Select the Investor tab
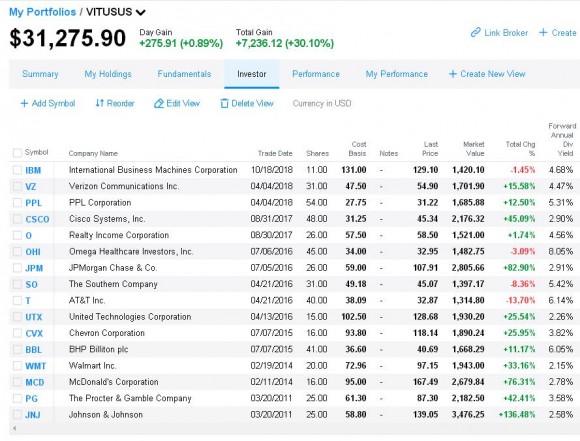Image resolution: width=580 pixels, height=441 pixels. coord(252,74)
